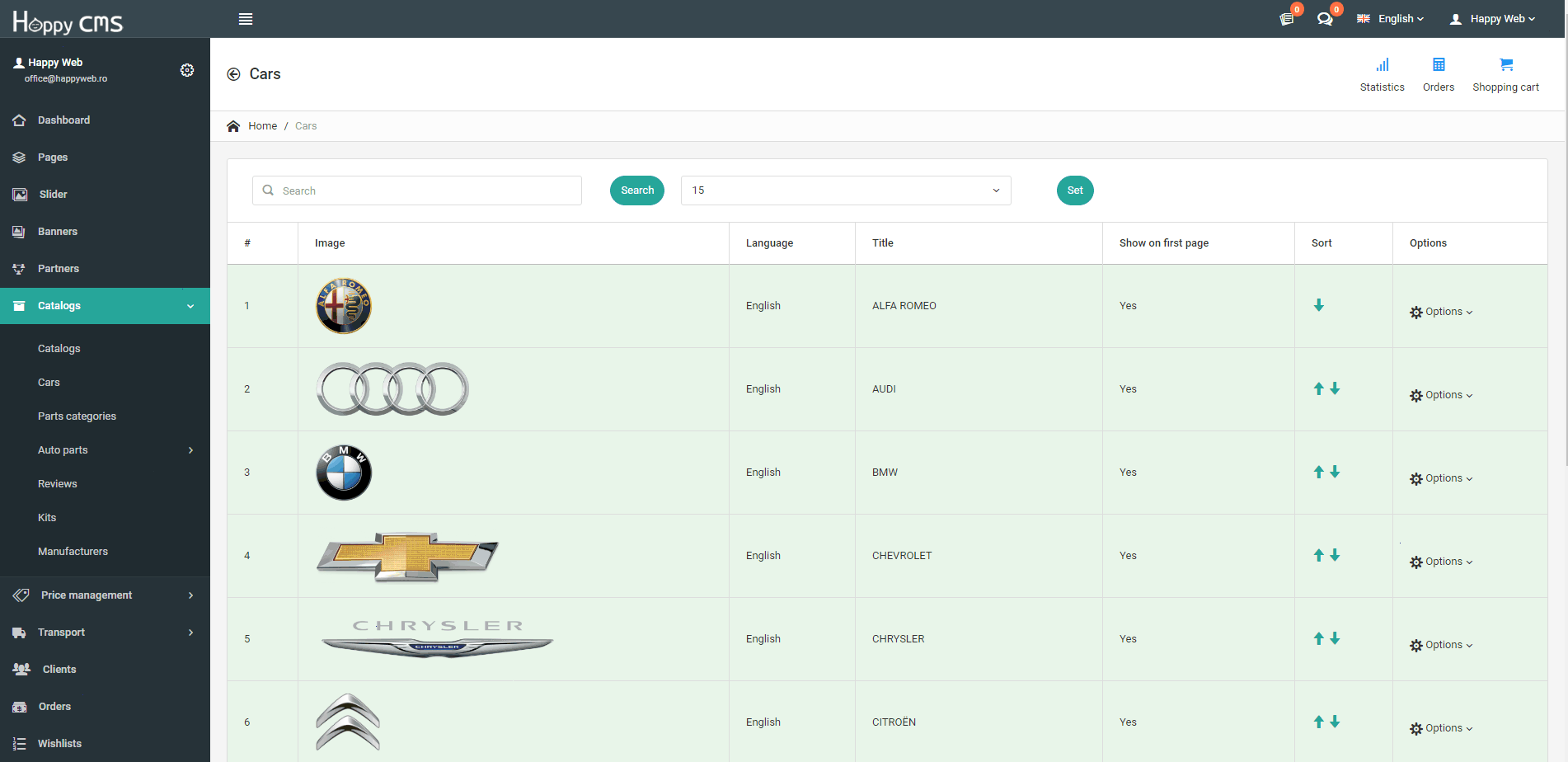Viewport: 1568px width, 762px height.
Task: Click the Pages layers icon
Action: coord(19,158)
